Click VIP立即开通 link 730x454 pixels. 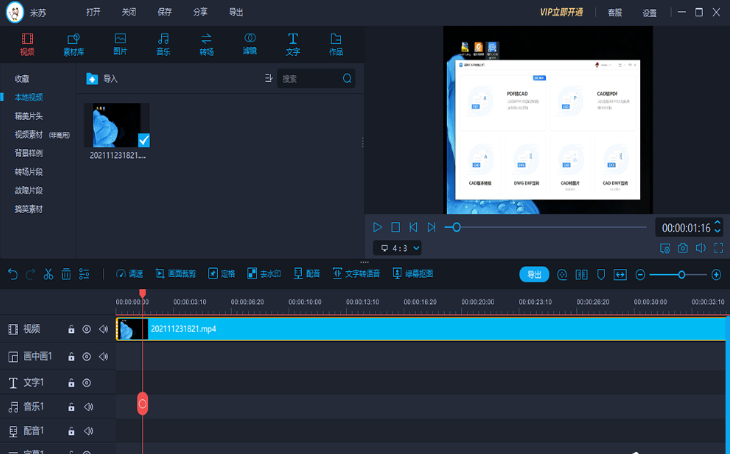click(x=561, y=12)
